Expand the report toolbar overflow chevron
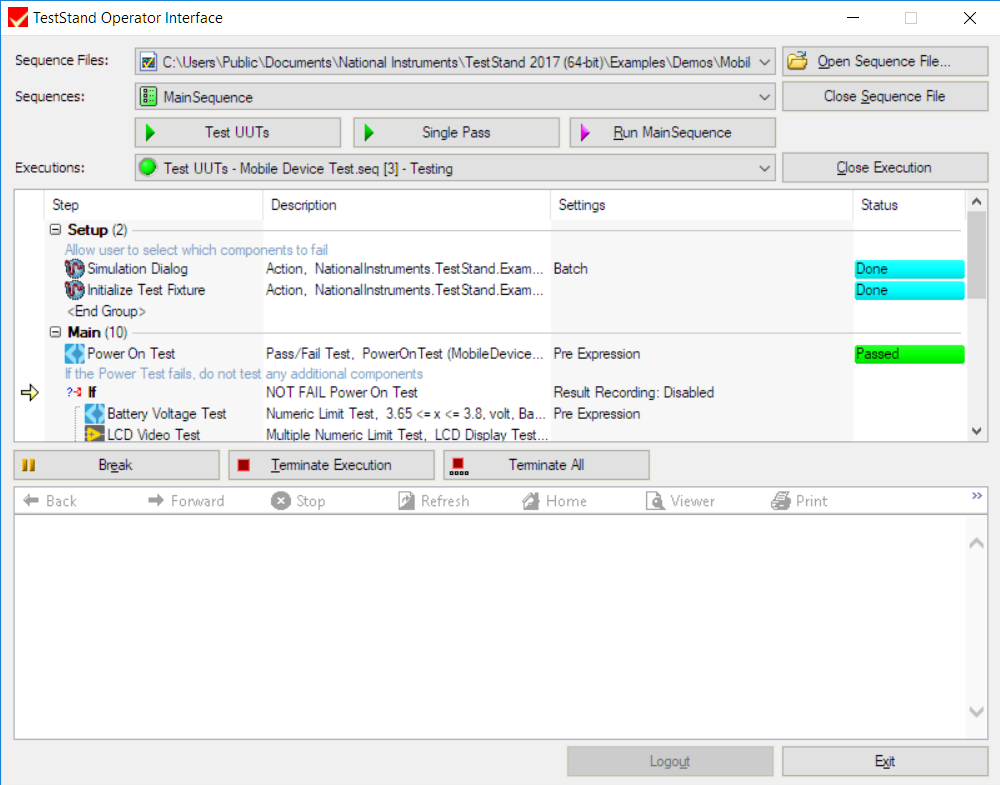1000x785 pixels. click(x=977, y=496)
